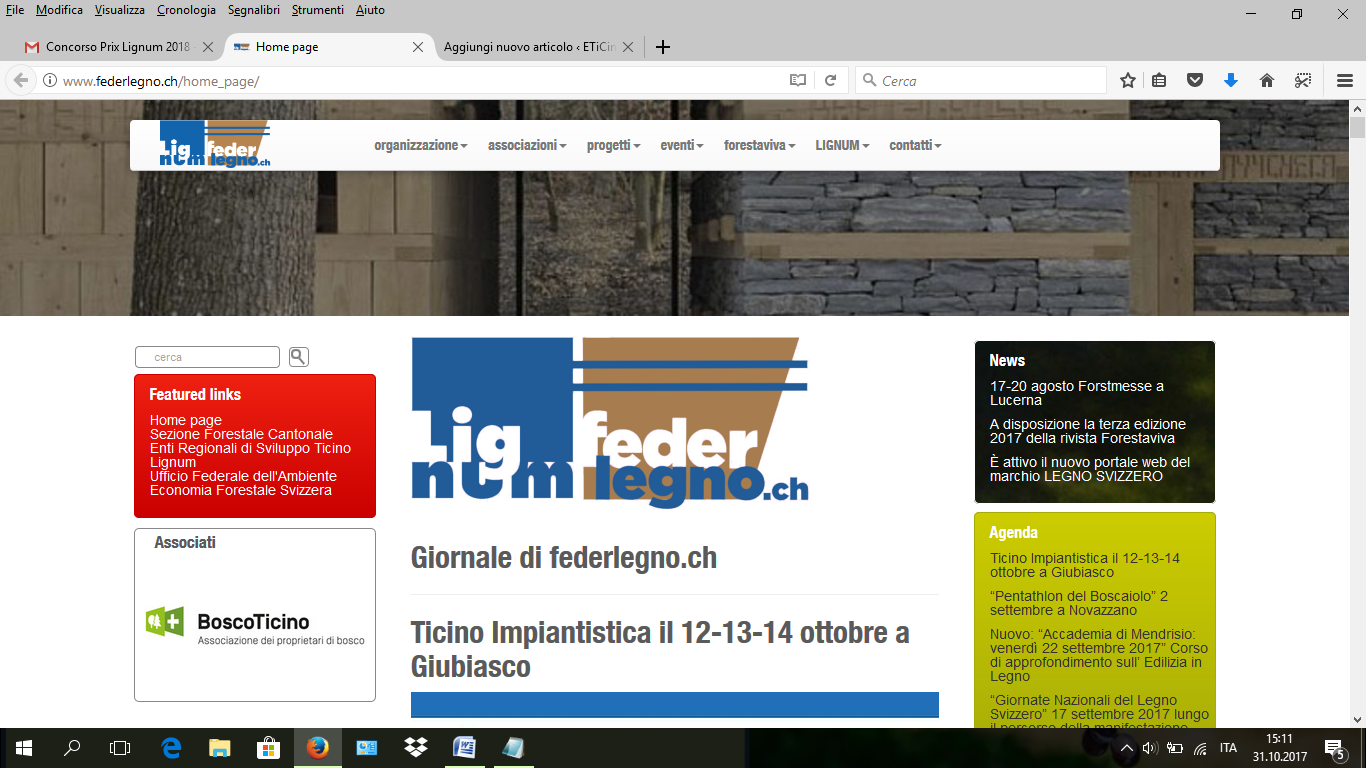This screenshot has height=768, width=1366.
Task: Open the Aiuto menu
Action: coord(370,10)
